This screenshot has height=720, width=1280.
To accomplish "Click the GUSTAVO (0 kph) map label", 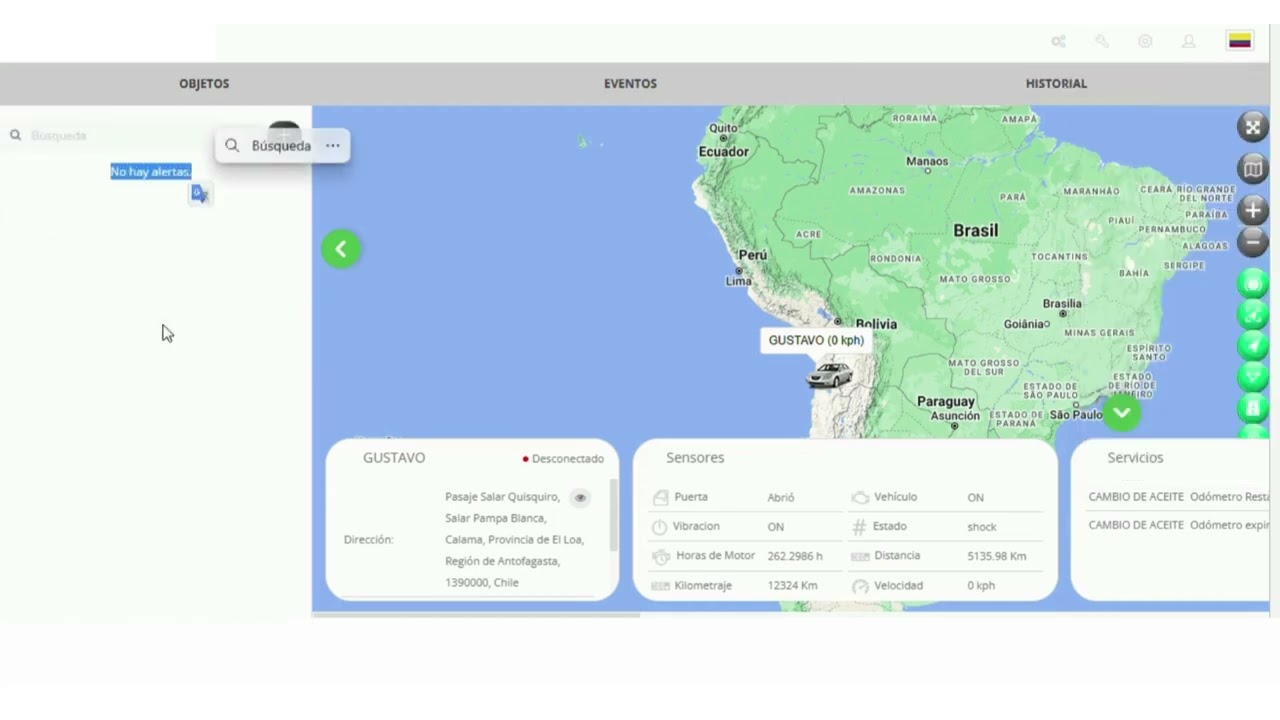I will 816,340.
